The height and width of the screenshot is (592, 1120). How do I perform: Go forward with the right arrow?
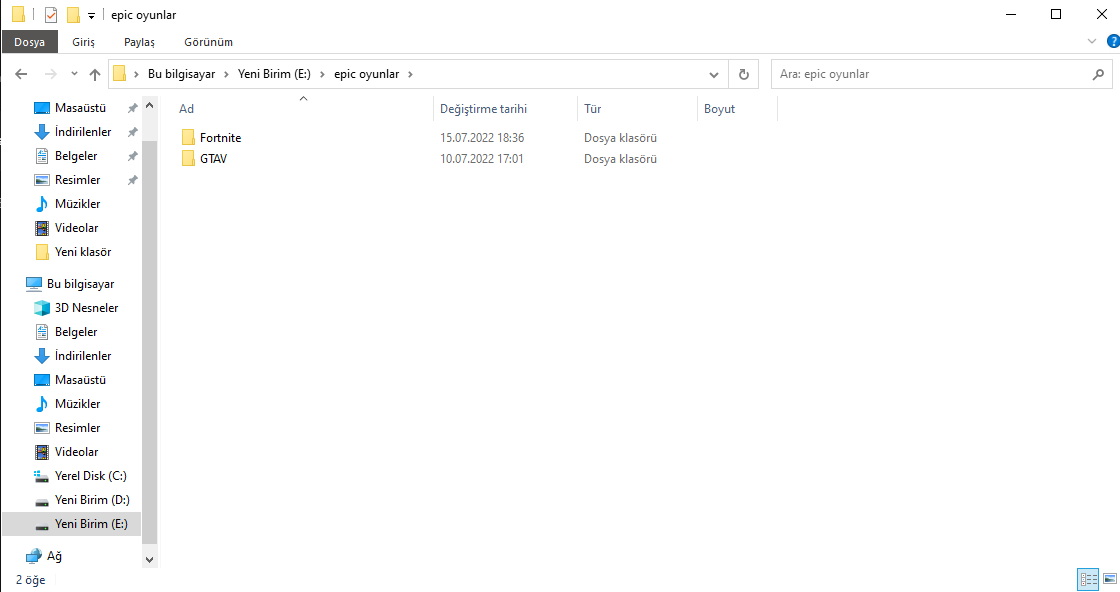click(50, 74)
